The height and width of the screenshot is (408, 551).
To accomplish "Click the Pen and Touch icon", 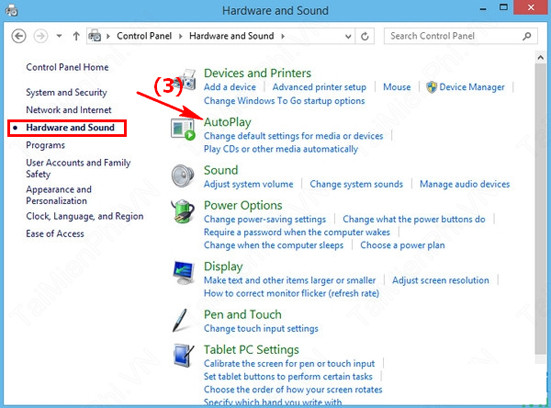I will pos(181,320).
